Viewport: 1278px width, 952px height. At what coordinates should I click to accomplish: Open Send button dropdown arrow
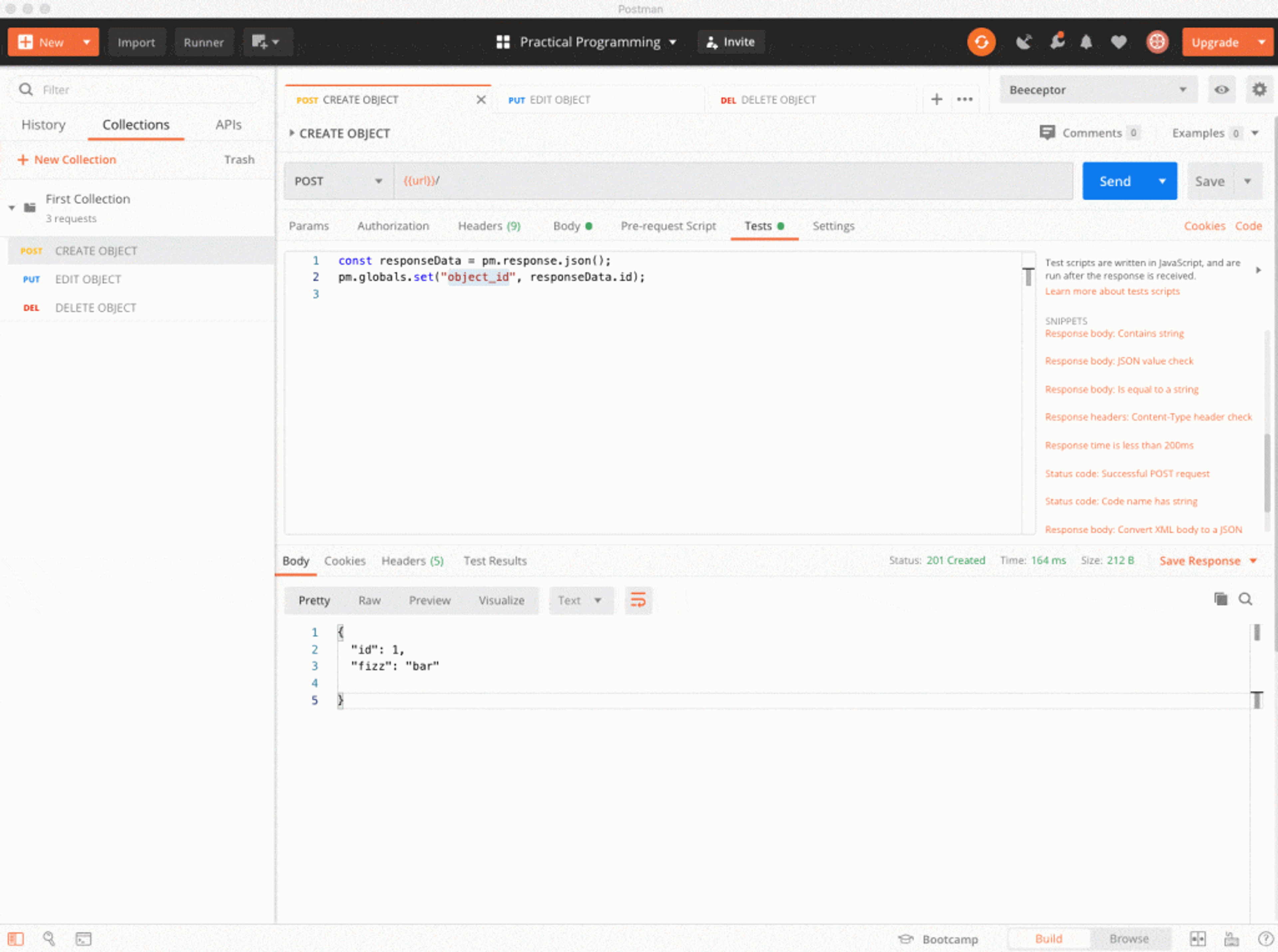[1162, 181]
